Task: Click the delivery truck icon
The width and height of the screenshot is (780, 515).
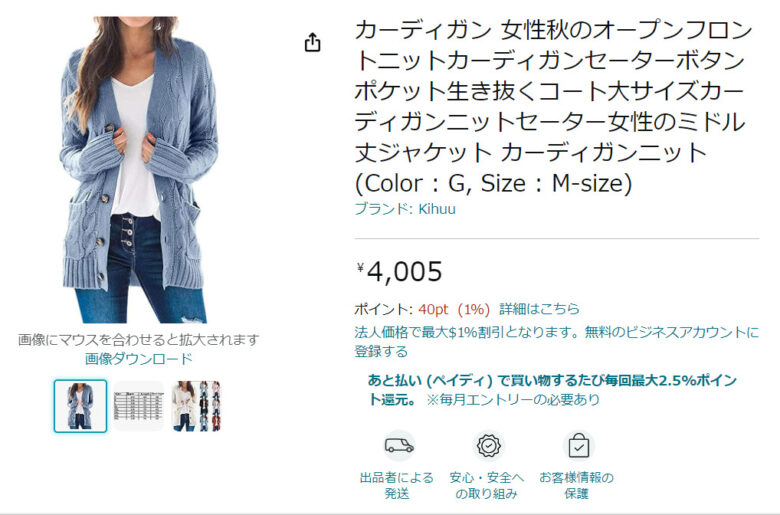Action: pos(398,445)
